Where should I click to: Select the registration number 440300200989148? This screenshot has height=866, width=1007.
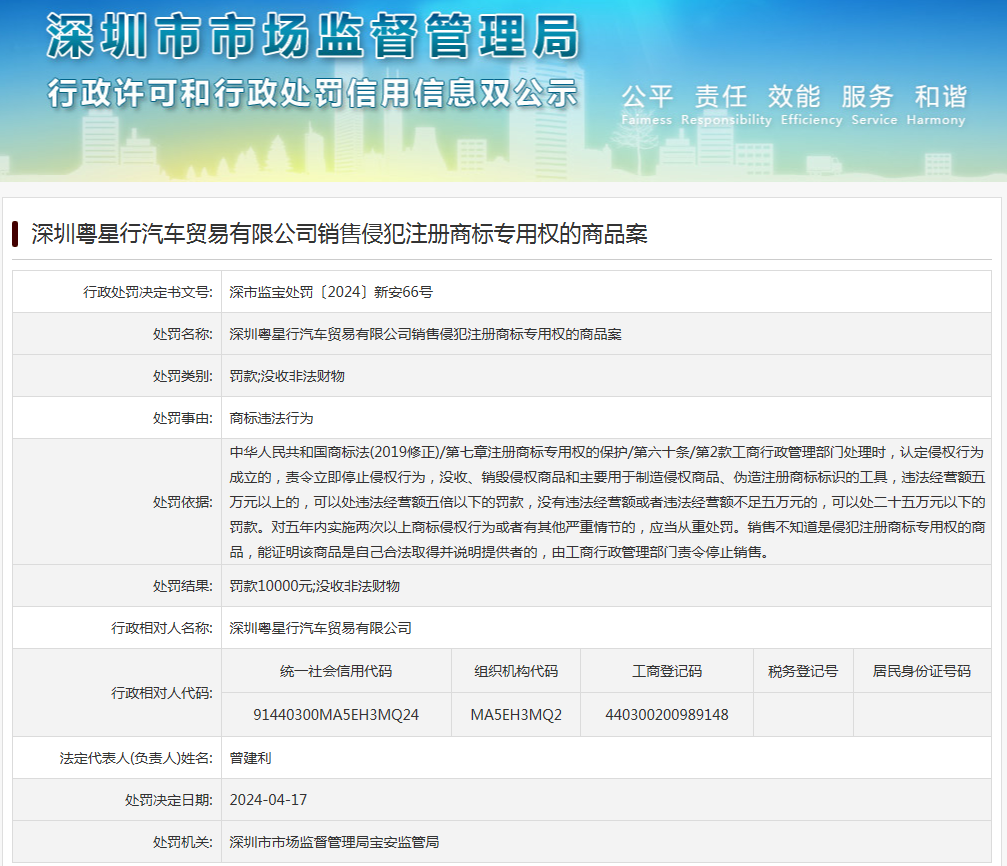667,715
